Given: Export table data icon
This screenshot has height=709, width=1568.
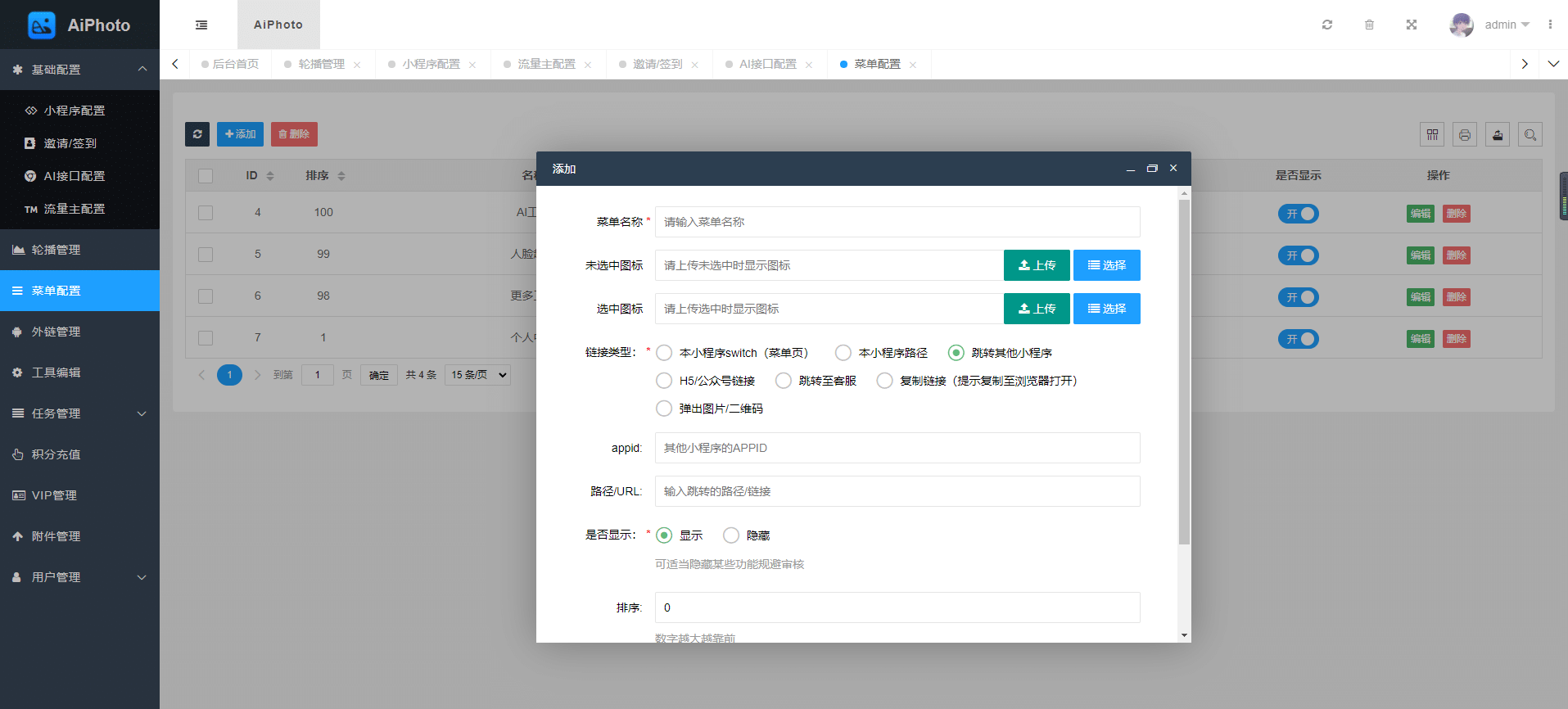Looking at the screenshot, I should point(1498,135).
